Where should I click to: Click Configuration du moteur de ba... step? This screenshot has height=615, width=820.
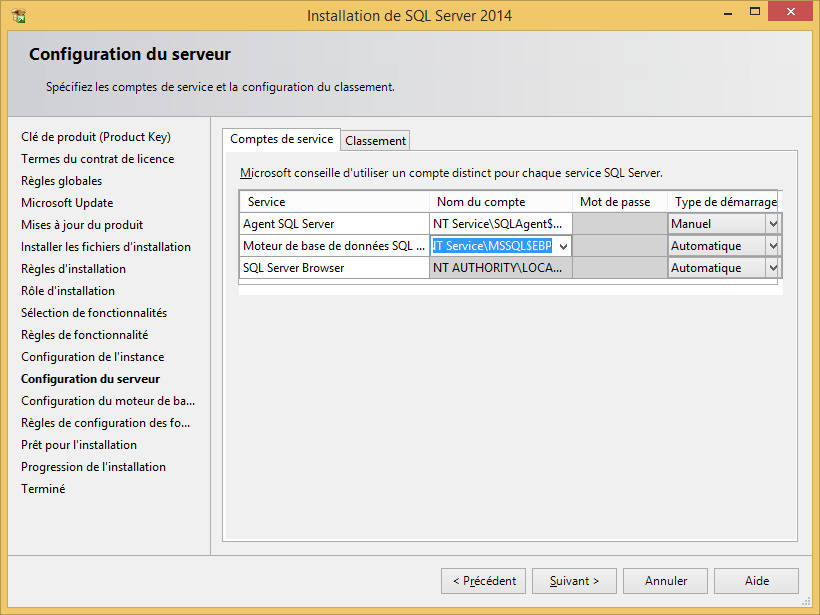(x=108, y=401)
